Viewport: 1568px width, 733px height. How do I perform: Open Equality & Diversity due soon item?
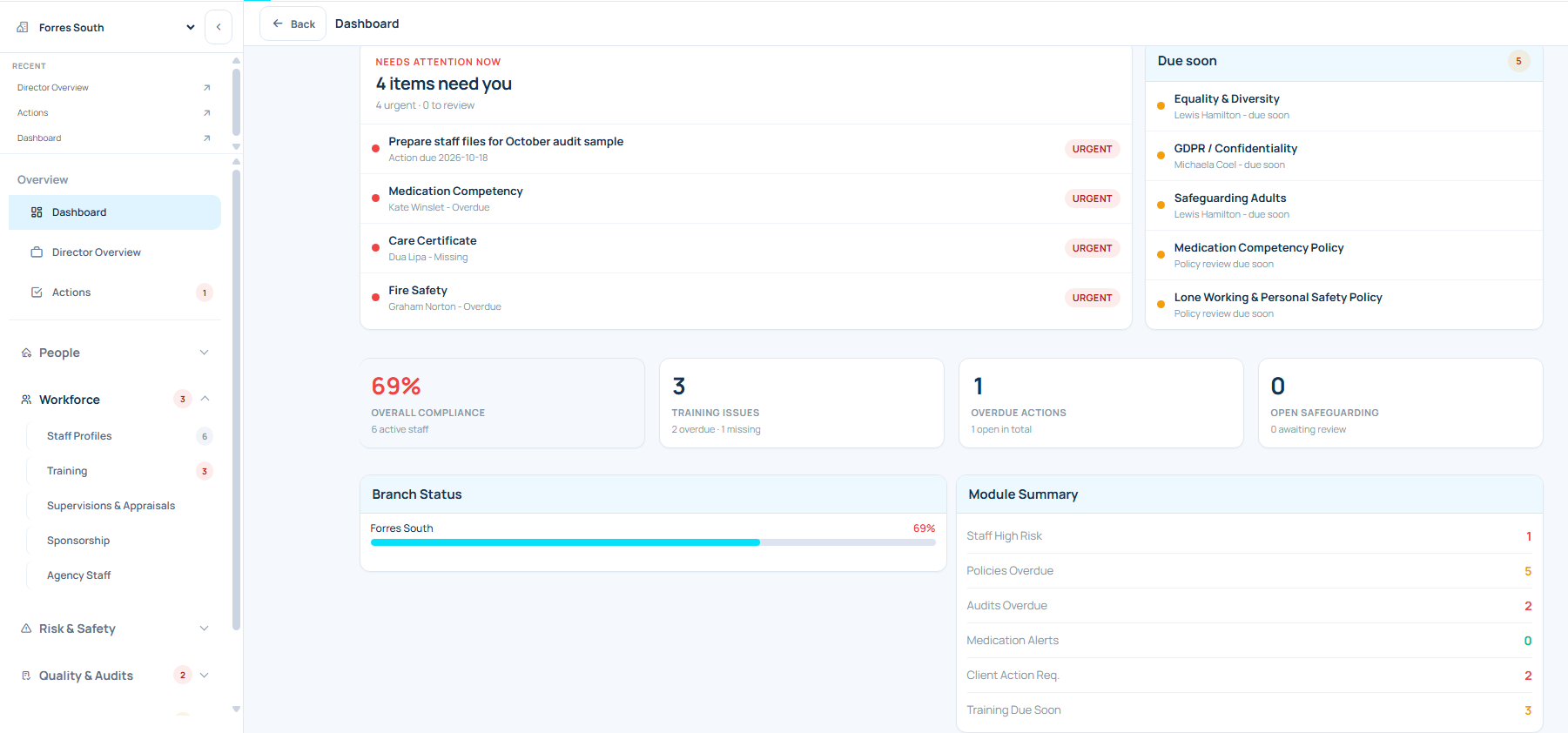(x=1343, y=106)
